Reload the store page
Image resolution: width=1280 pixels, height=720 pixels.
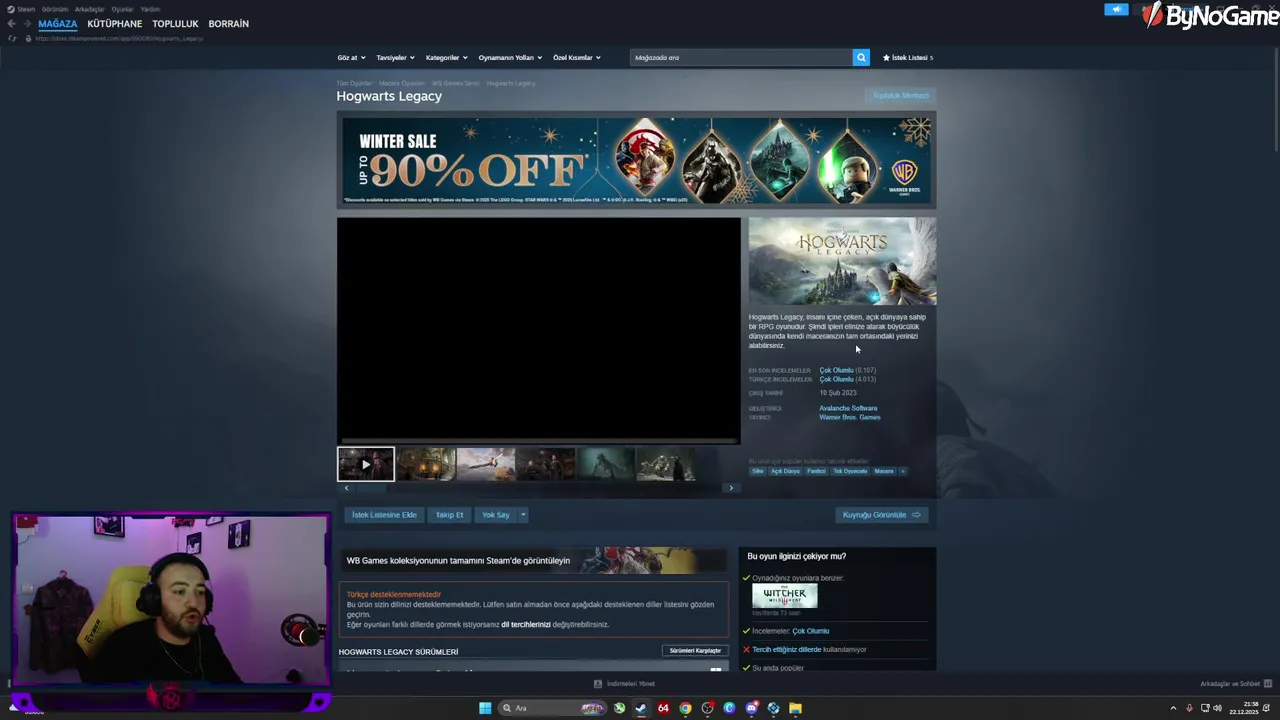click(x=12, y=38)
